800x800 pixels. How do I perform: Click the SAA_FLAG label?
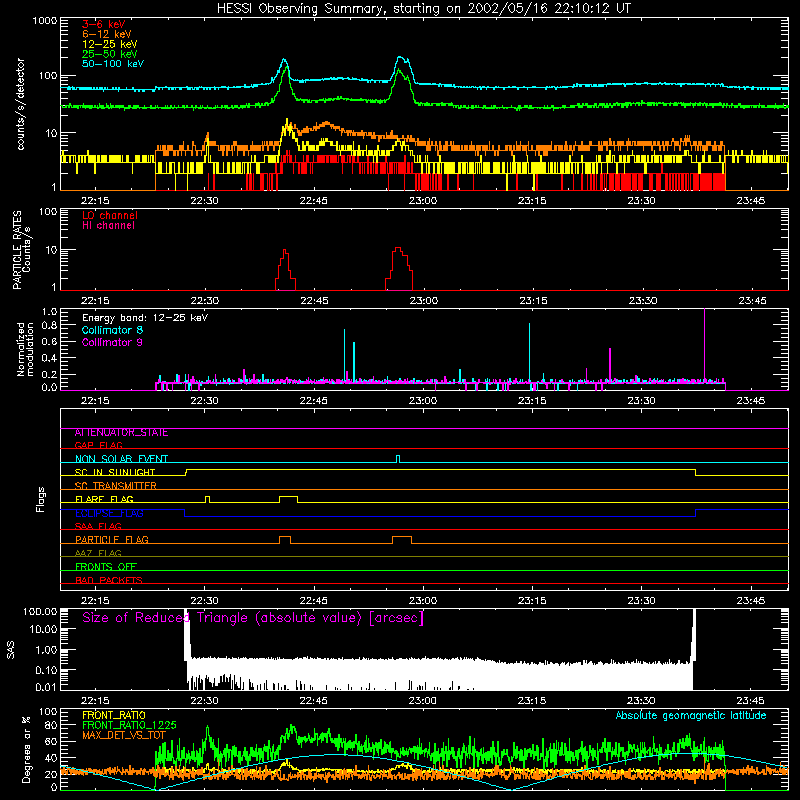pyautogui.click(x=98, y=526)
